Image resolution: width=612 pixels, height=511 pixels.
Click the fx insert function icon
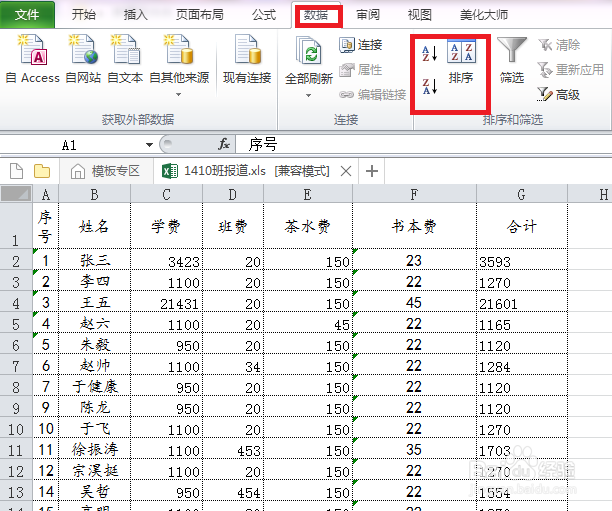[x=224, y=144]
